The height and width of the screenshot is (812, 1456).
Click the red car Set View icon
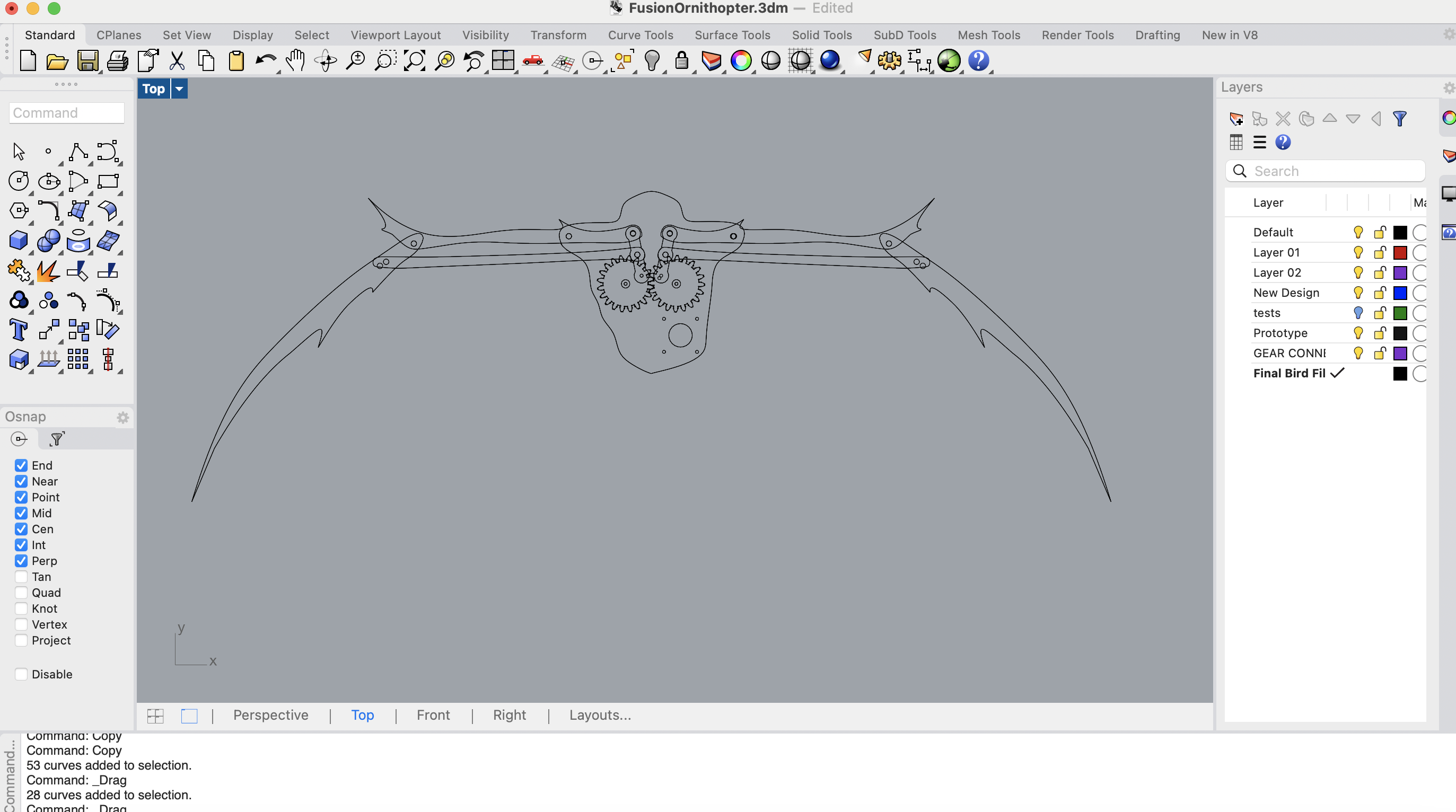click(532, 60)
